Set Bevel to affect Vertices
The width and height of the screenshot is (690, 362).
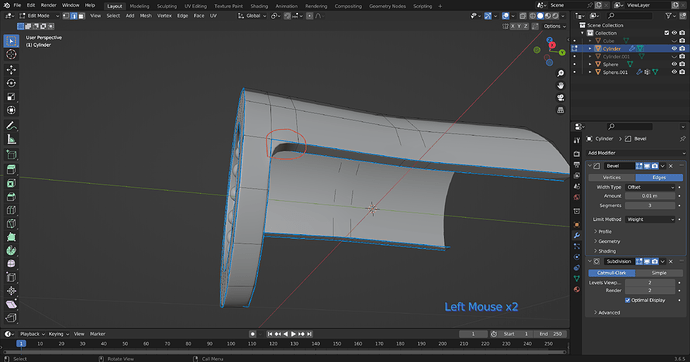tap(612, 177)
